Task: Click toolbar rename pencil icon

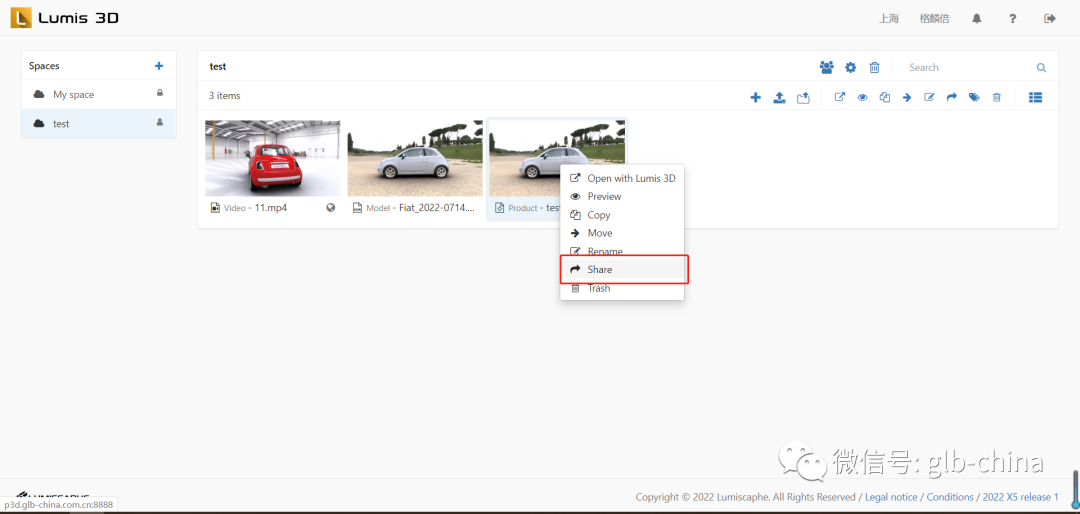Action: tap(929, 98)
